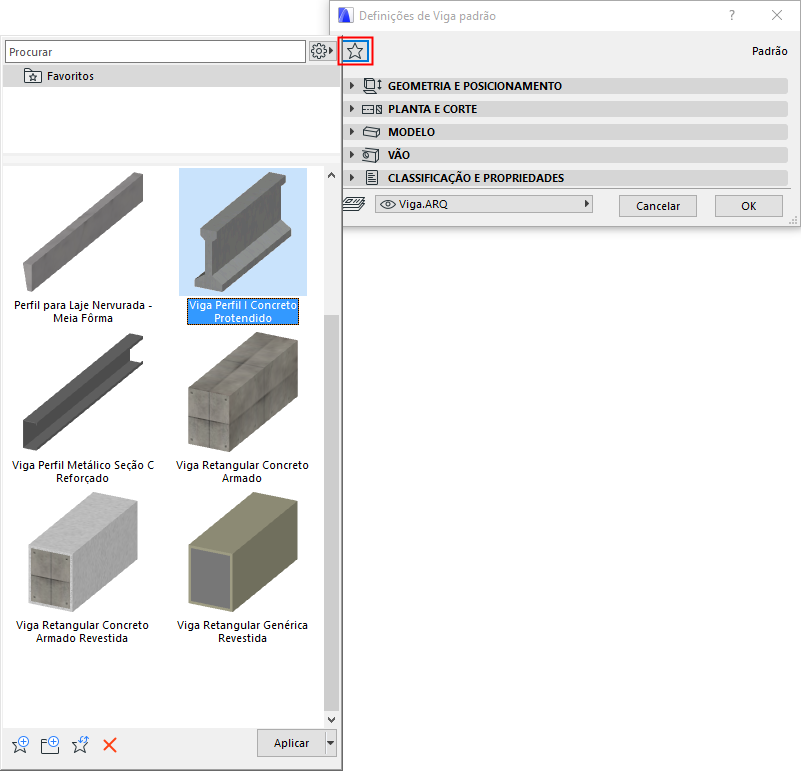Viewport: 801px width, 771px height.
Task: Click the new favorite star-plus icon
Action: pos(20,744)
